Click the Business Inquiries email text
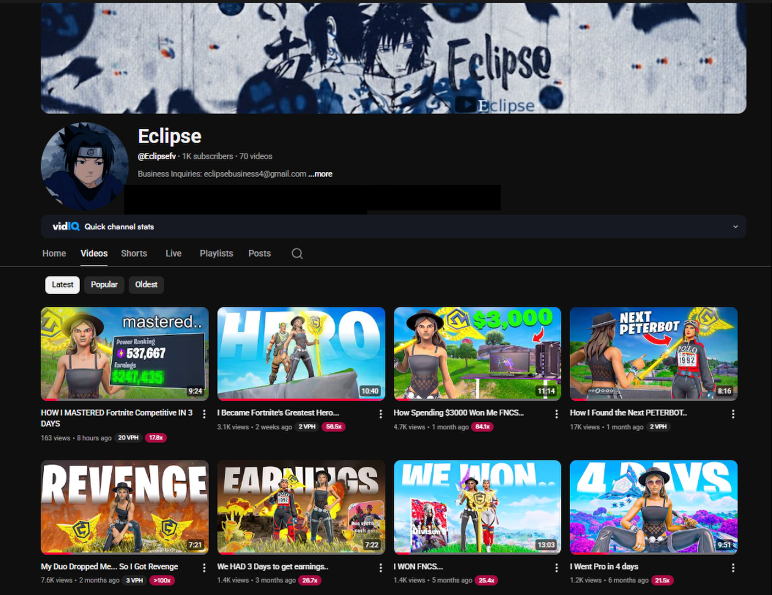This screenshot has height=595, width=772. pyautogui.click(x=222, y=174)
